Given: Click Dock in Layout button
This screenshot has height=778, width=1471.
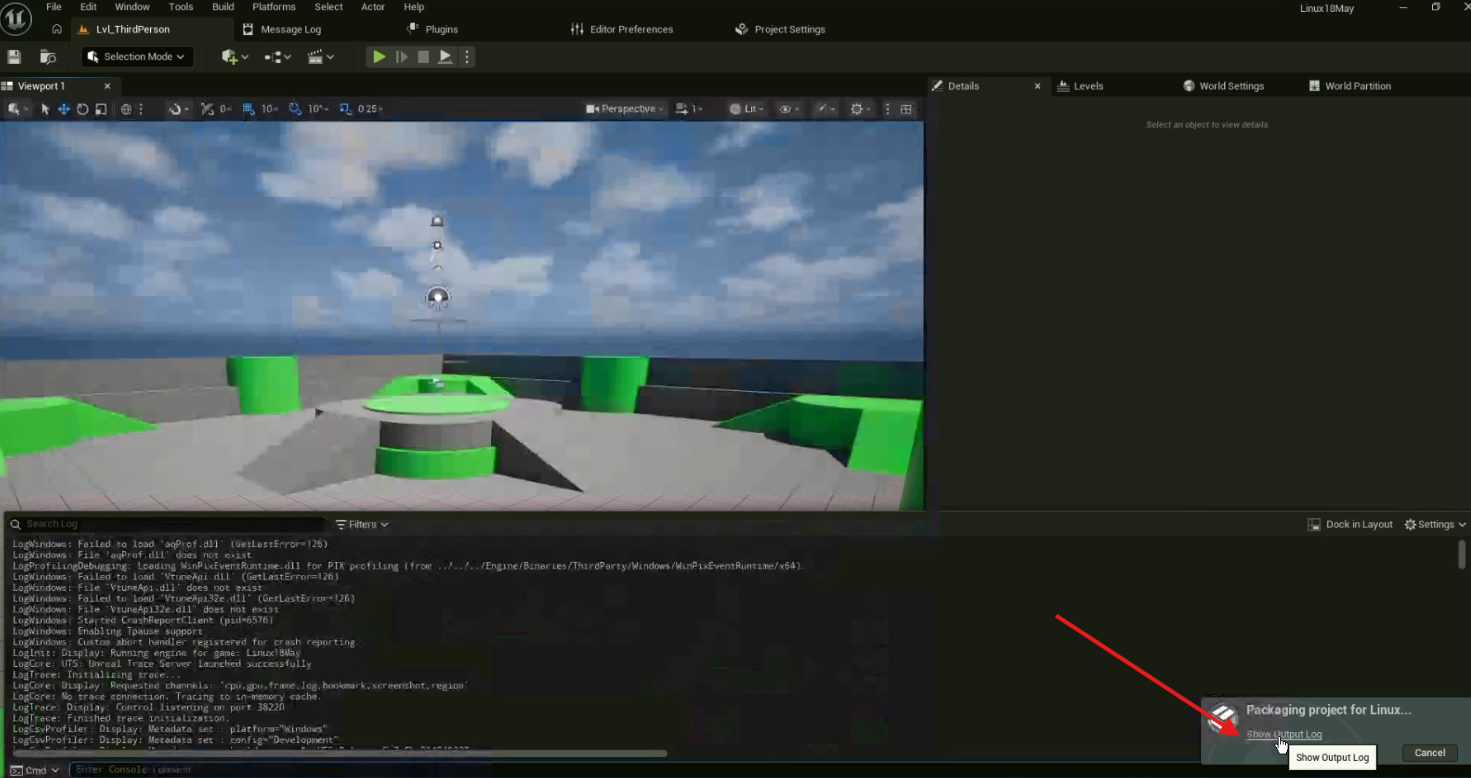Looking at the screenshot, I should (x=1350, y=524).
